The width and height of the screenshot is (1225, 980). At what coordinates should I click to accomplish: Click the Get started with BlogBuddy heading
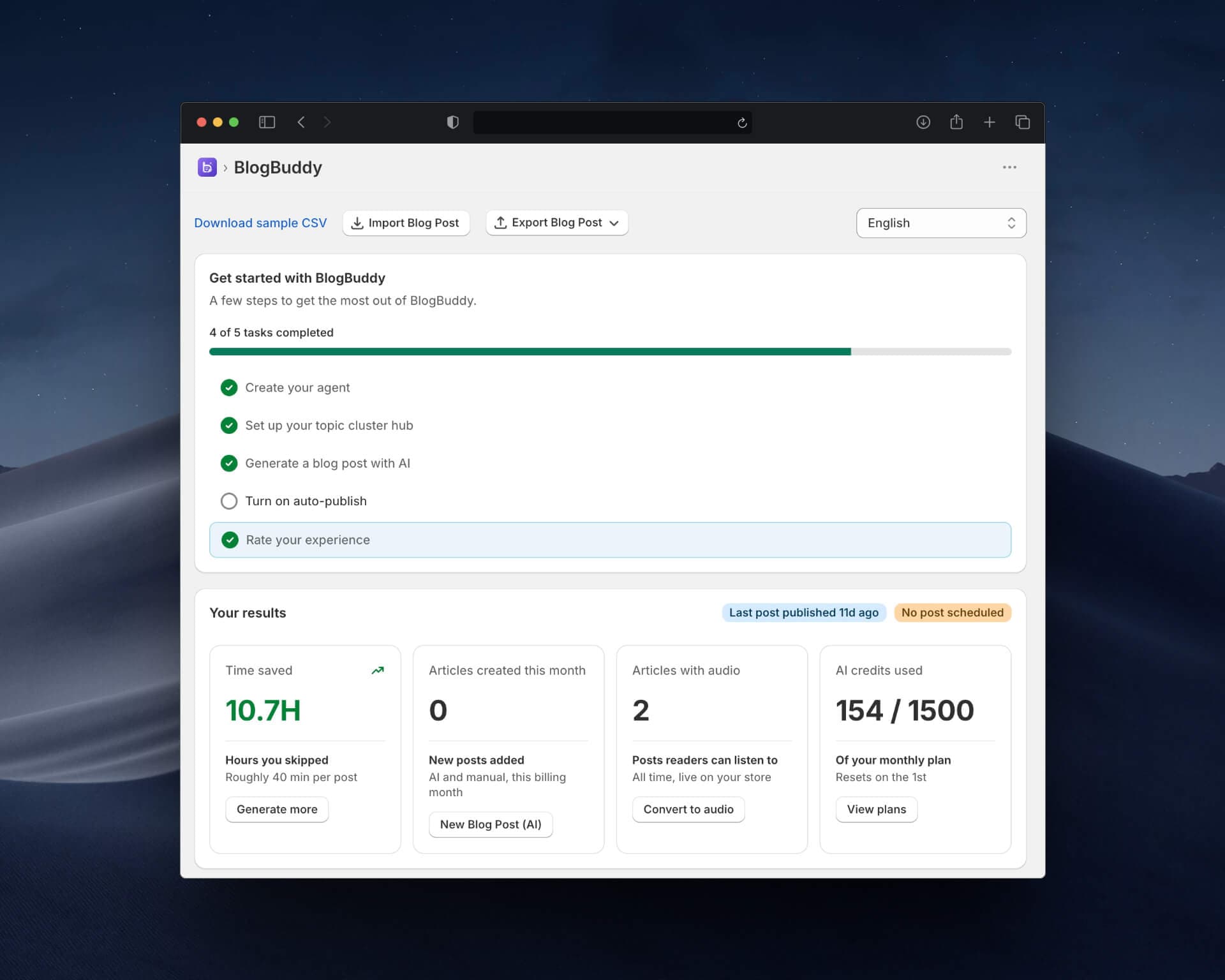tap(297, 278)
